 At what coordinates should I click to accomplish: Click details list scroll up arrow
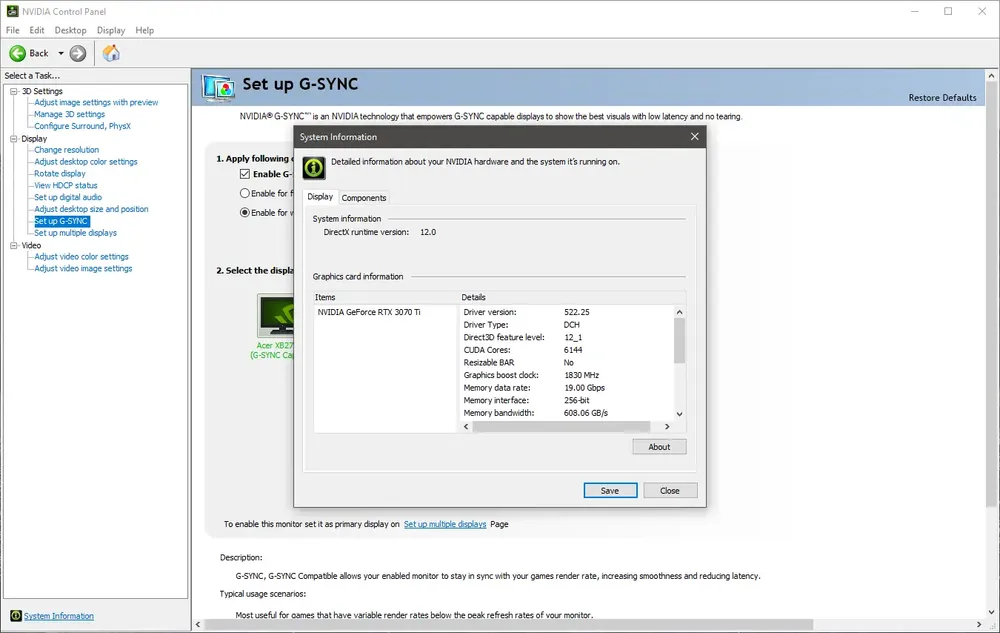(x=679, y=312)
